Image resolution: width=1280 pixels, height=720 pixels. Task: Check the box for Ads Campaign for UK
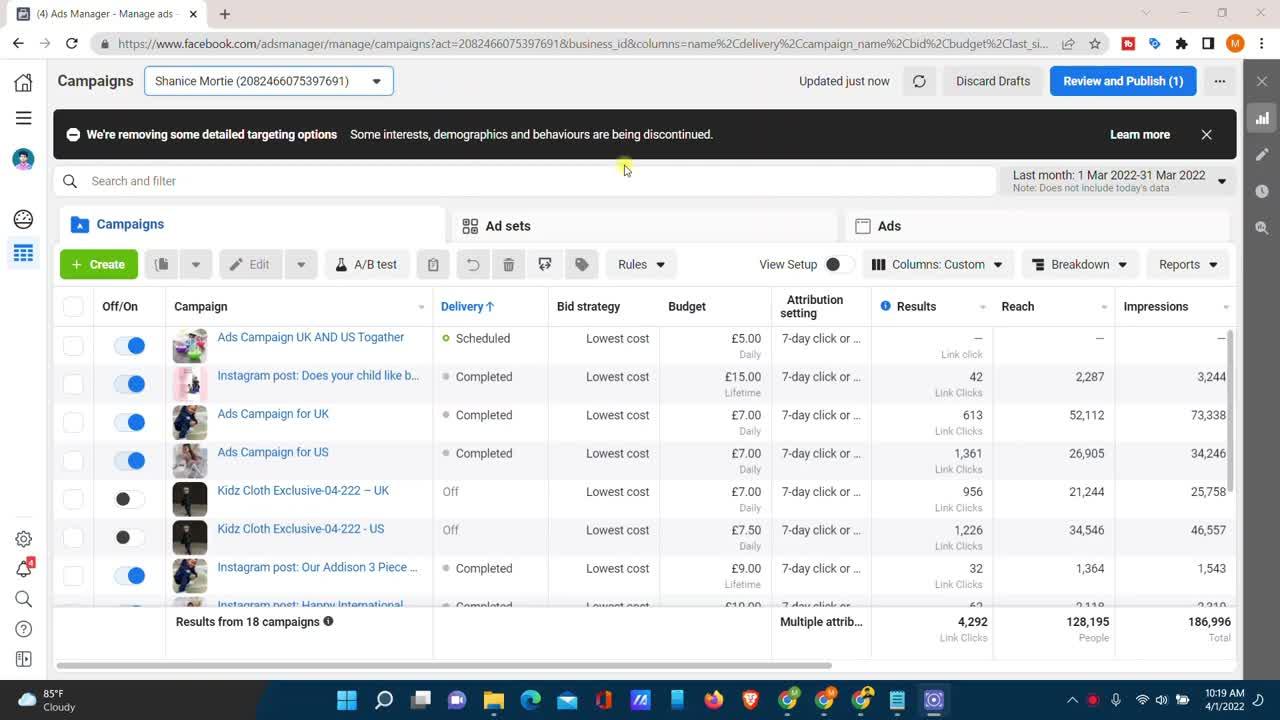73,422
